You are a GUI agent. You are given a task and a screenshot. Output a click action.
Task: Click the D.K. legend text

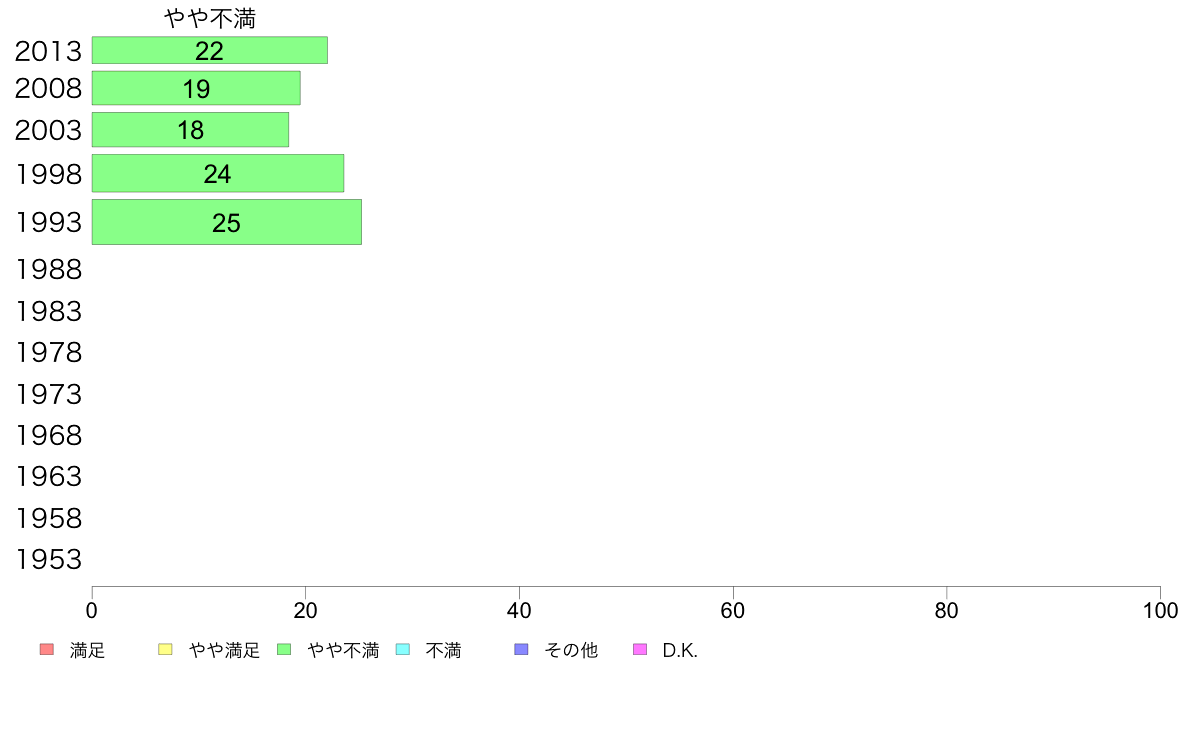coord(680,650)
